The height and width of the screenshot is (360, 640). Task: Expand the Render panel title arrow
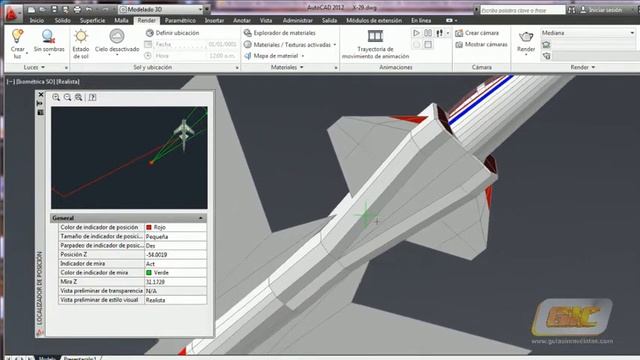point(593,67)
